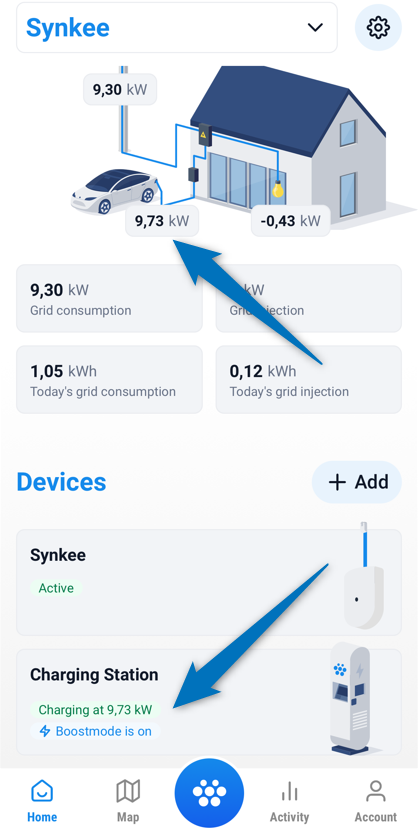Click the yellow light bulb icon

pos(277,189)
